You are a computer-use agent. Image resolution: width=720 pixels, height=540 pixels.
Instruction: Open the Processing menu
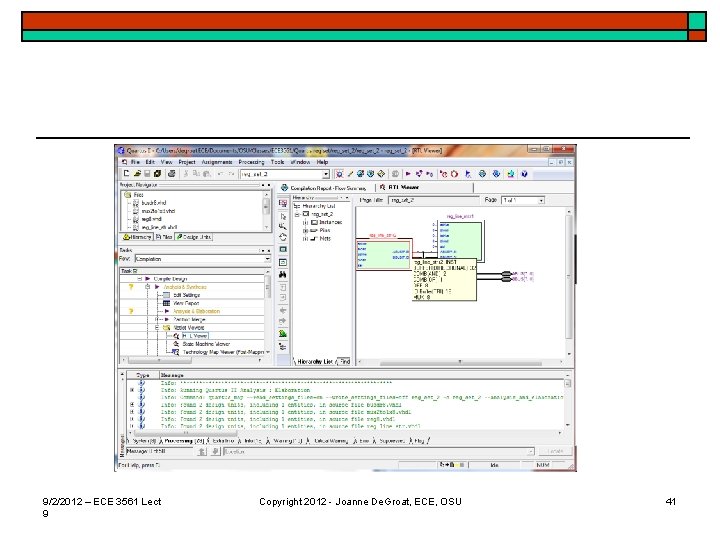coord(251,162)
